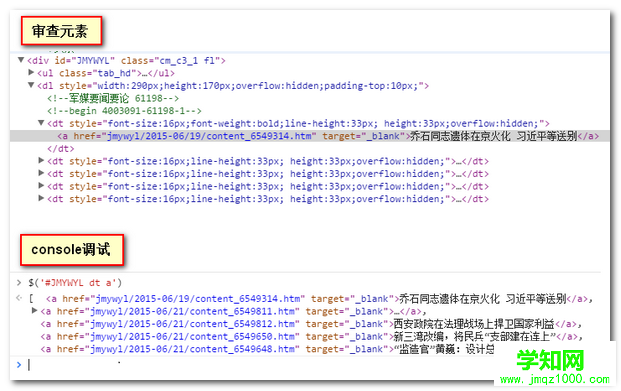
Task: Click the div id="JMYWYL" element row text
Action: pyautogui.click(x=126, y=61)
